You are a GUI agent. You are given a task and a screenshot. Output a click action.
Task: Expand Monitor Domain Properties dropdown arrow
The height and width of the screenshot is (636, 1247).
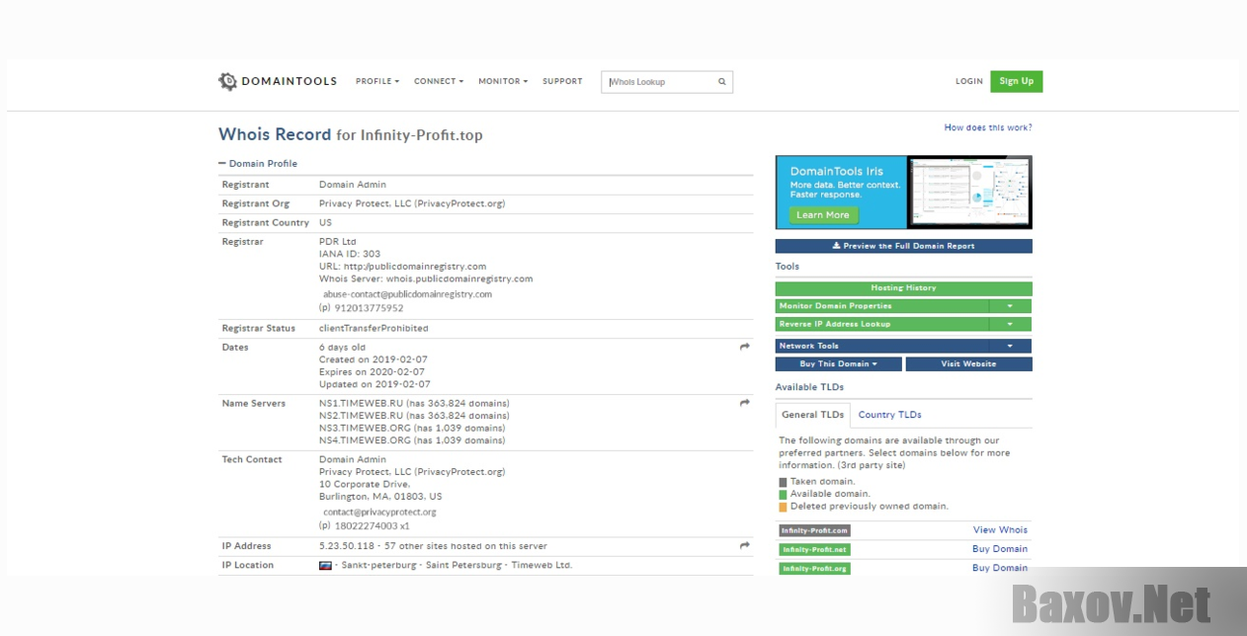tap(1010, 306)
